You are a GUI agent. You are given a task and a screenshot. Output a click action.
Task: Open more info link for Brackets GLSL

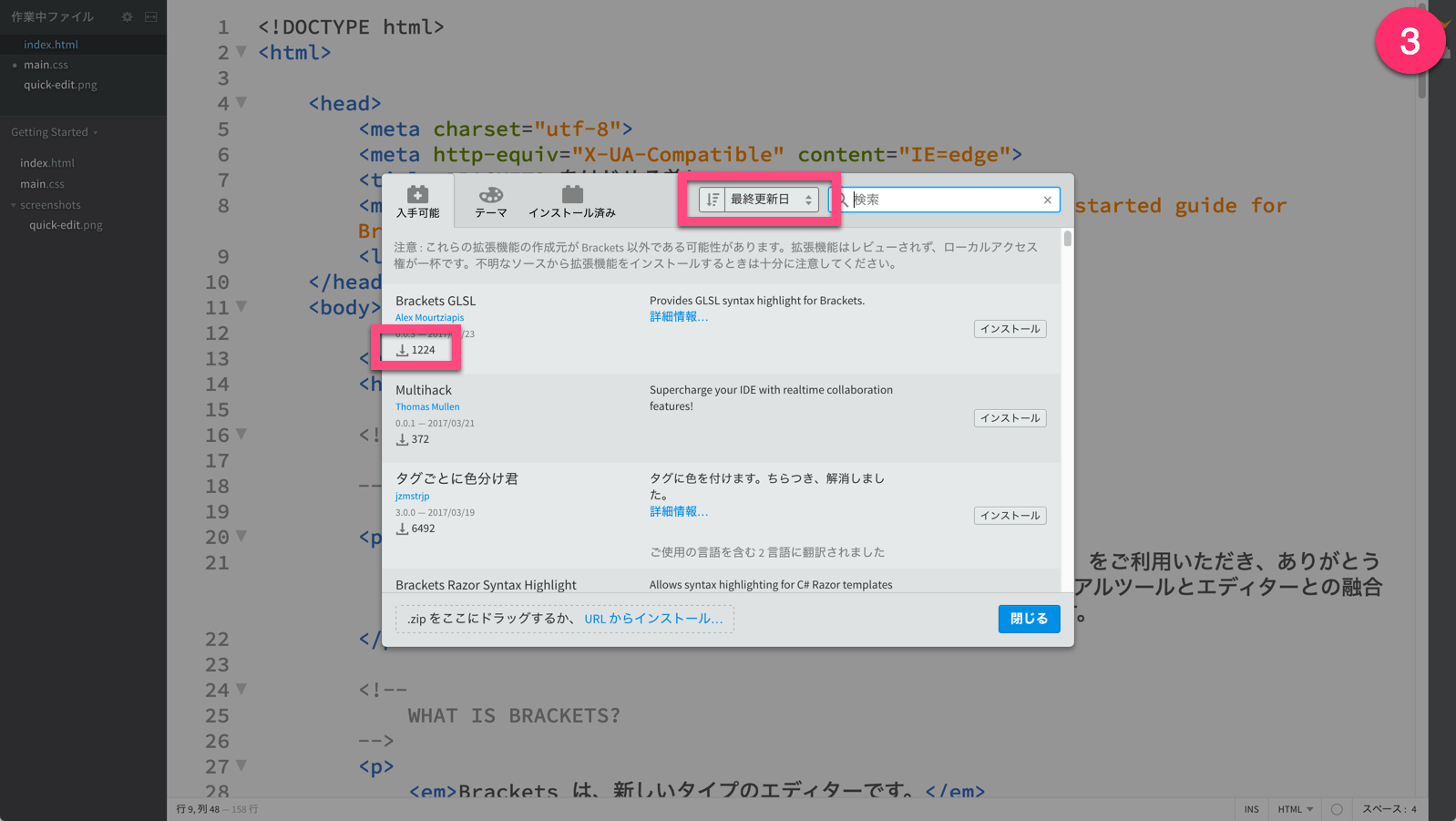point(678,317)
